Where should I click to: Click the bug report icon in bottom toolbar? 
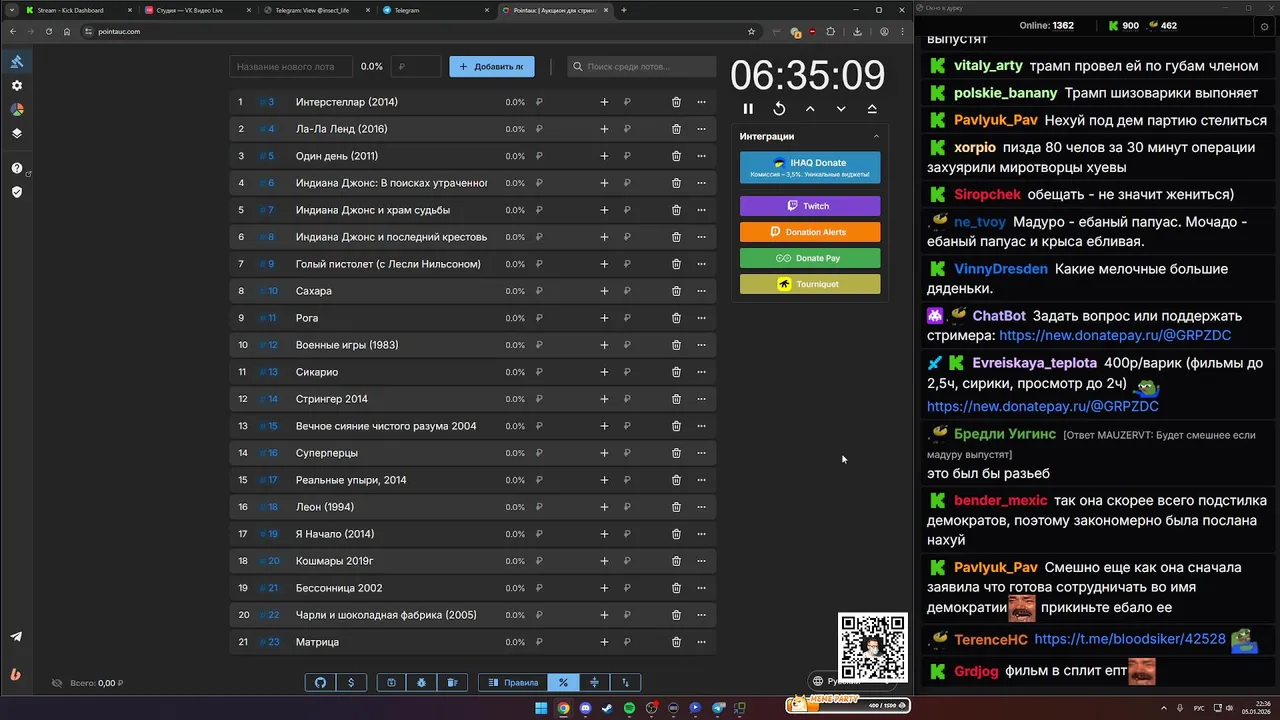click(x=421, y=682)
